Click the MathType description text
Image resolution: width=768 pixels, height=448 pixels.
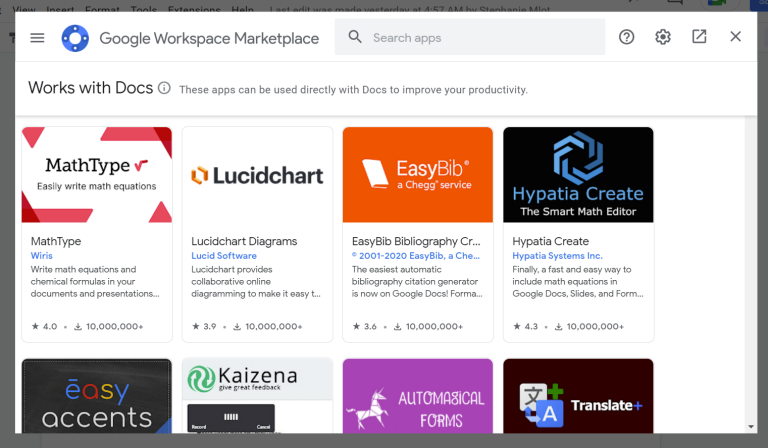tap(95, 282)
